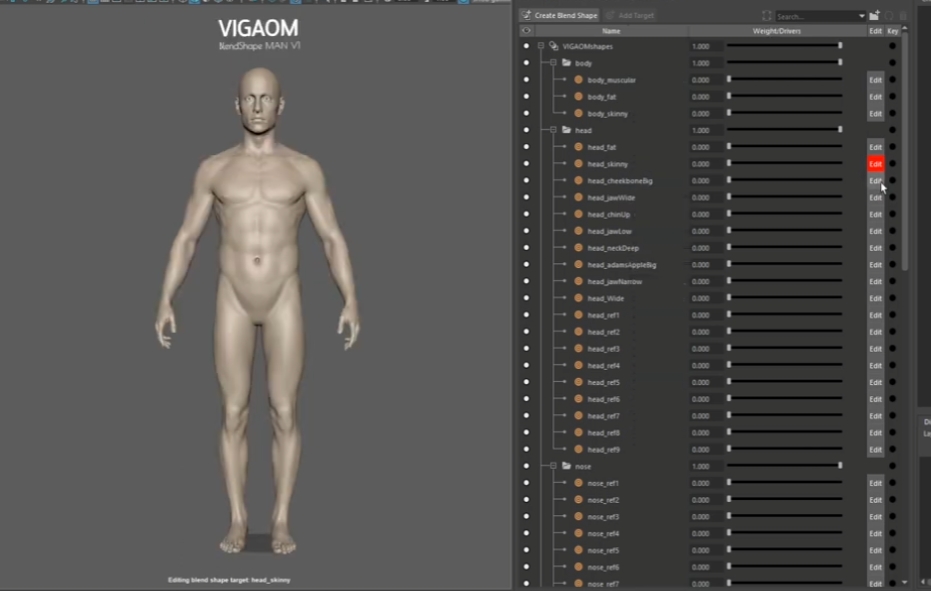Click the key dot for head_ref2
The height and width of the screenshot is (591, 931).
892,331
